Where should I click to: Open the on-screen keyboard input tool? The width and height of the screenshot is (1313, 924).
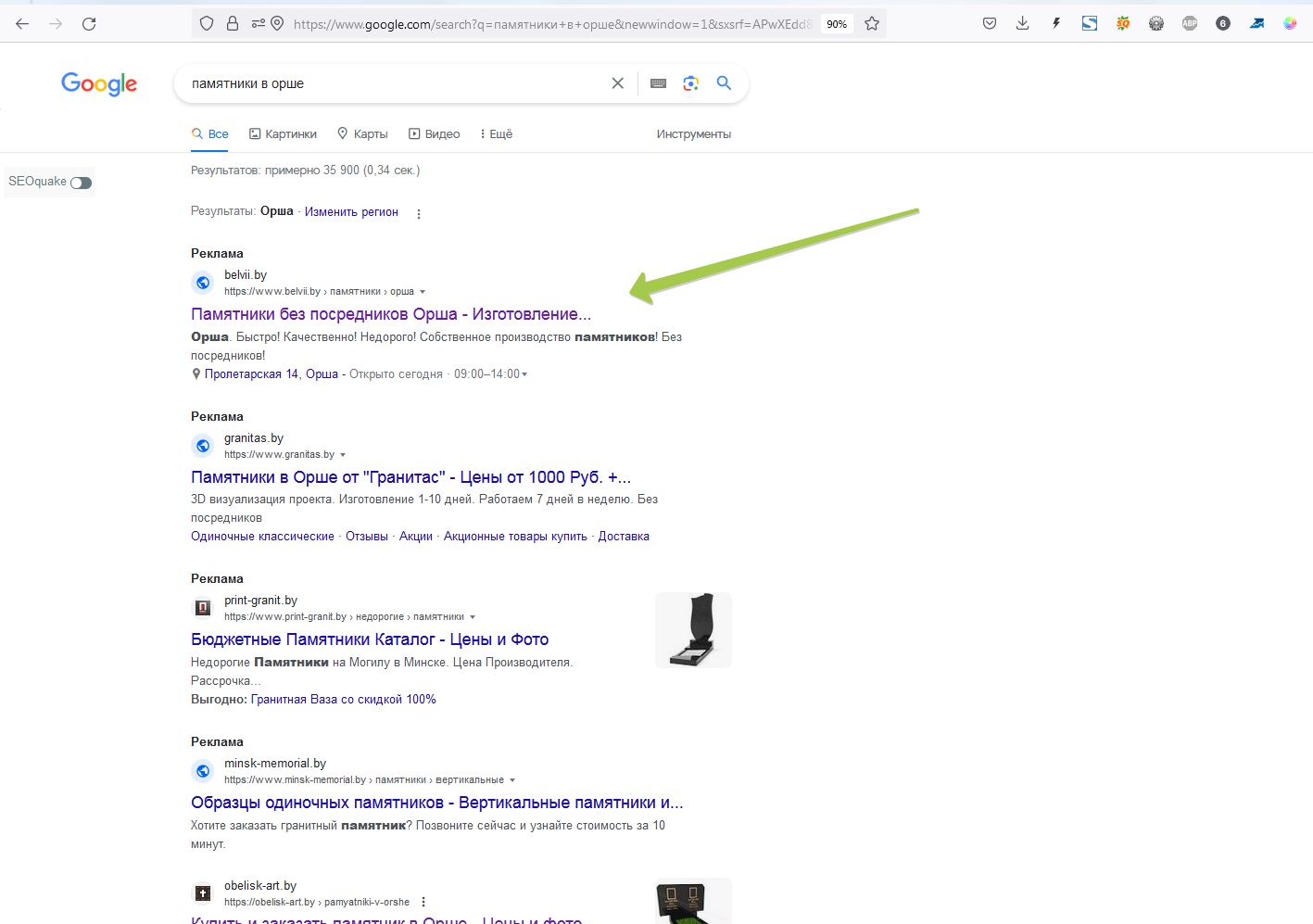[659, 83]
